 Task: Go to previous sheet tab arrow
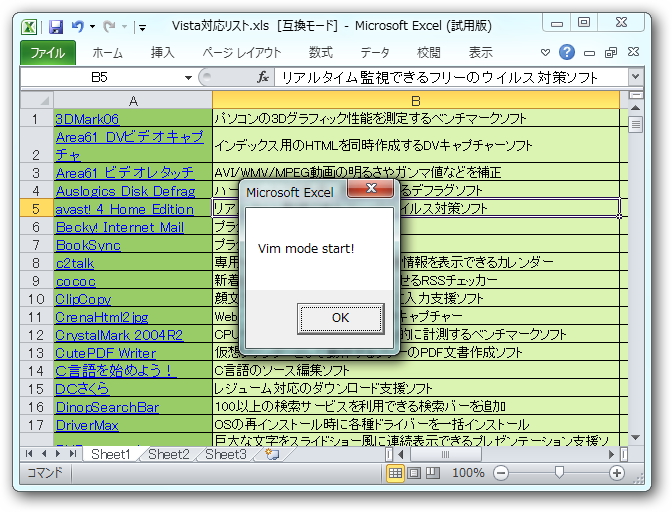point(44,454)
